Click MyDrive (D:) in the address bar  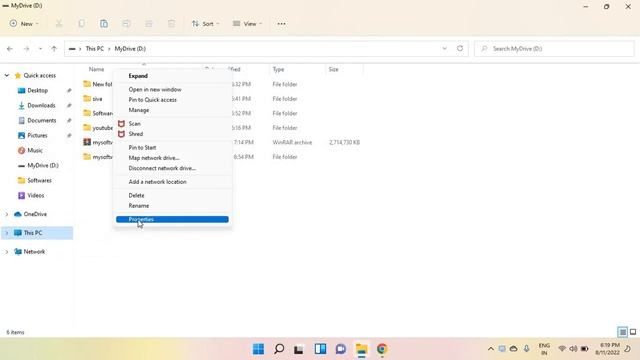click(130, 49)
